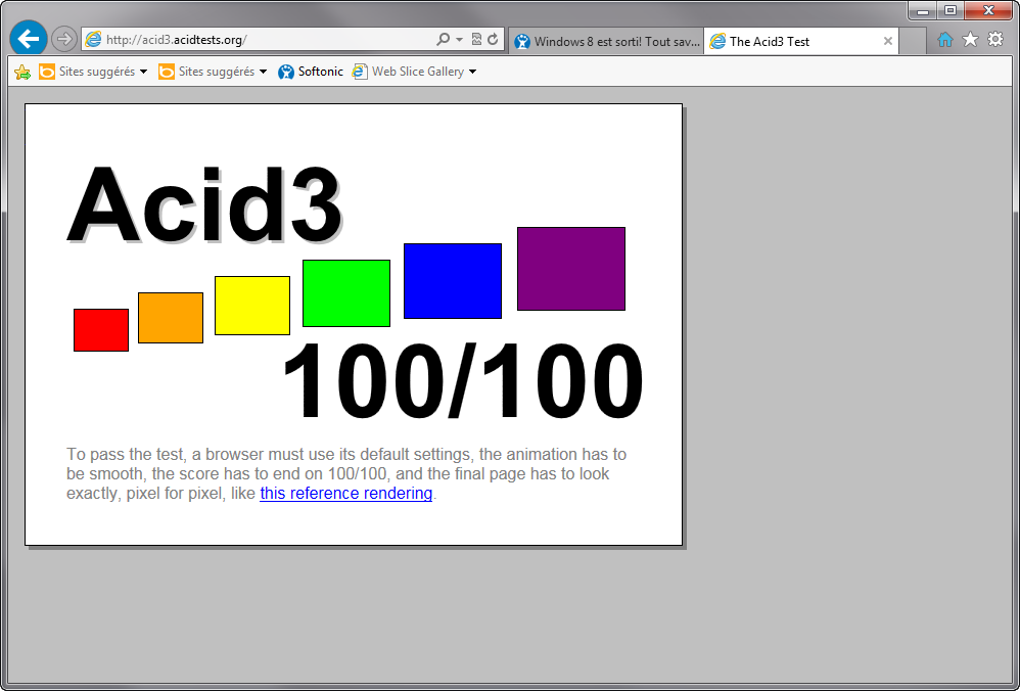Open the Softonic favorite link
The image size is (1020, 691).
310,72
